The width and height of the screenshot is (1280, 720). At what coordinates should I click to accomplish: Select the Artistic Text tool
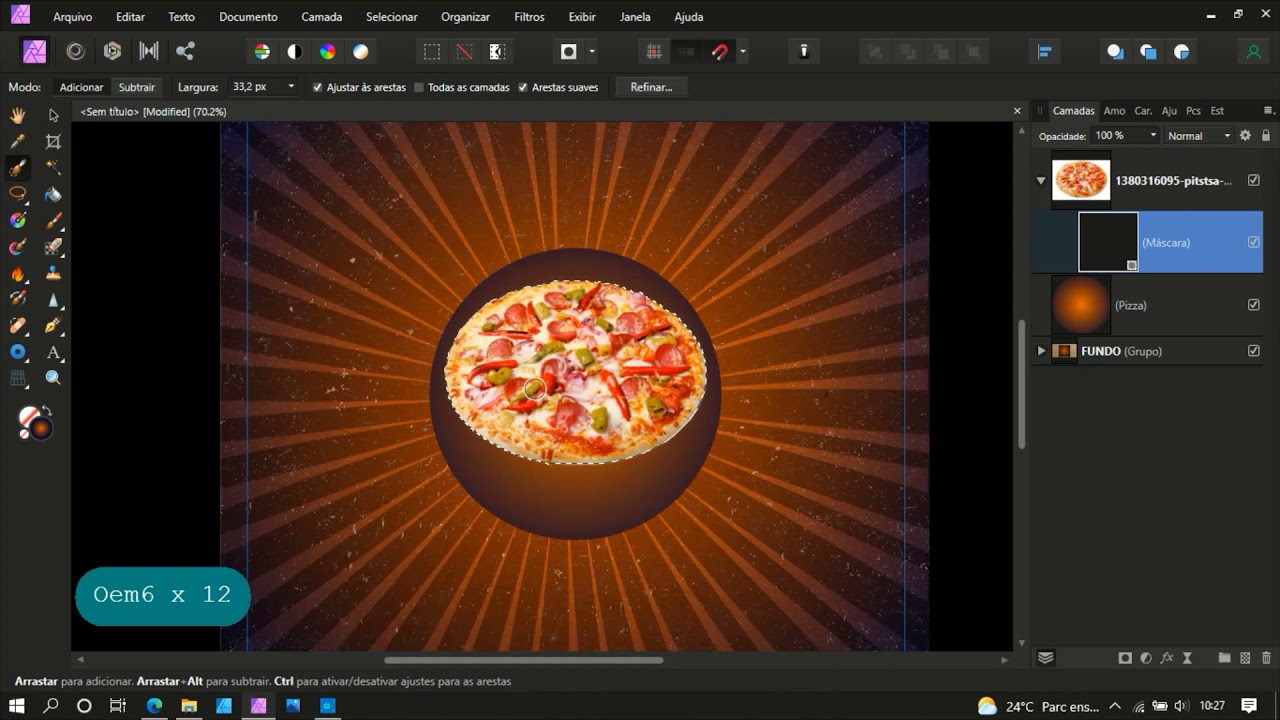coord(53,352)
